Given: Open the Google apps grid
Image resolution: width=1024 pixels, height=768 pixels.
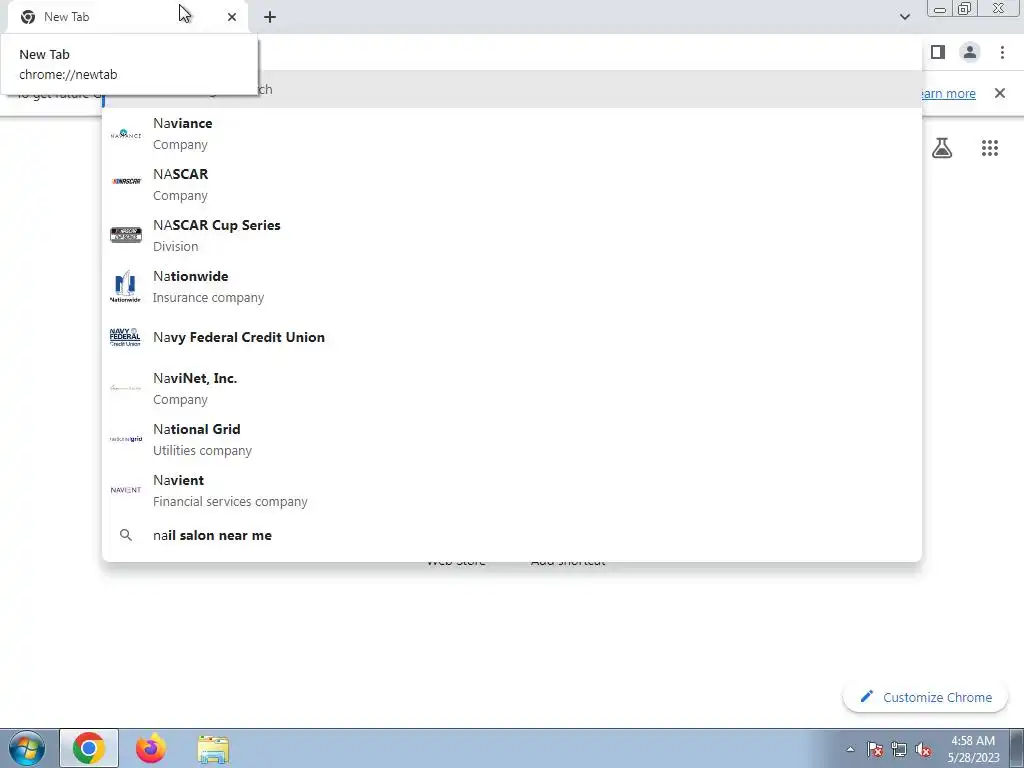Looking at the screenshot, I should [990, 148].
